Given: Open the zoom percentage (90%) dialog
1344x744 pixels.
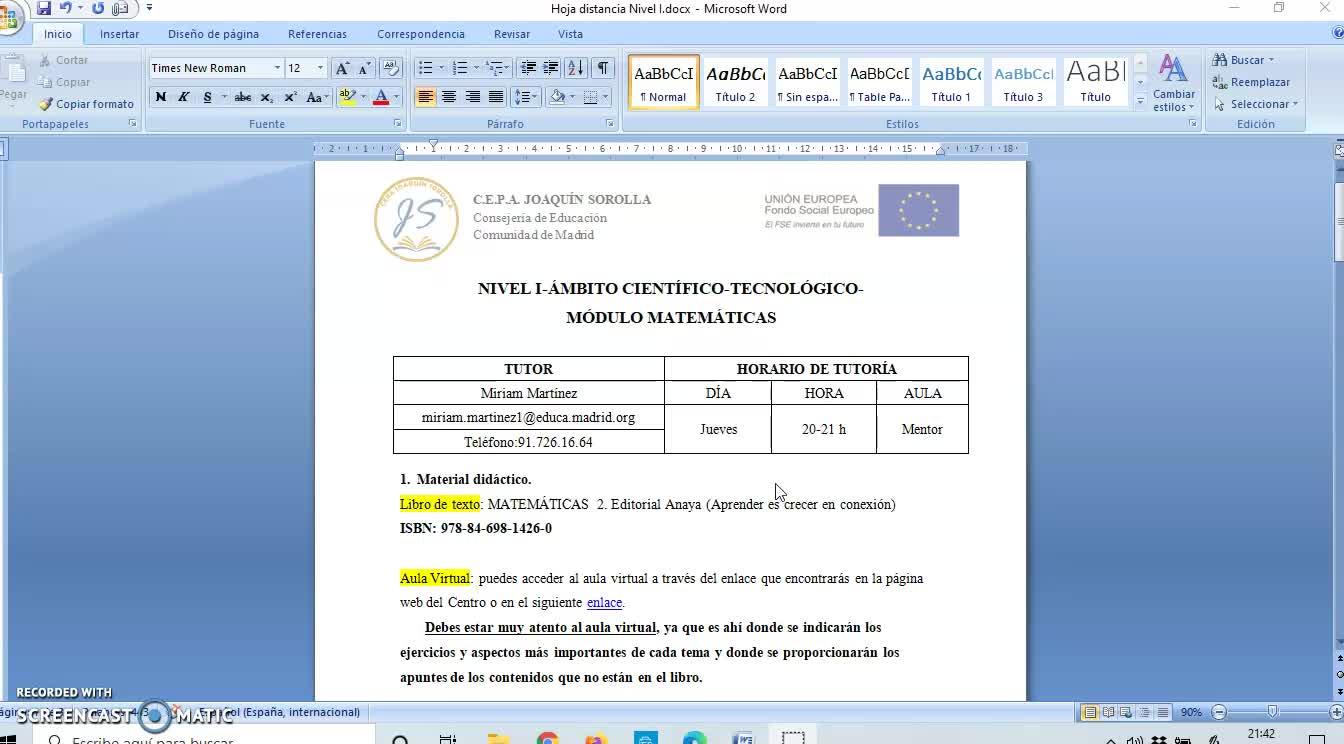Looking at the screenshot, I should tap(1191, 712).
